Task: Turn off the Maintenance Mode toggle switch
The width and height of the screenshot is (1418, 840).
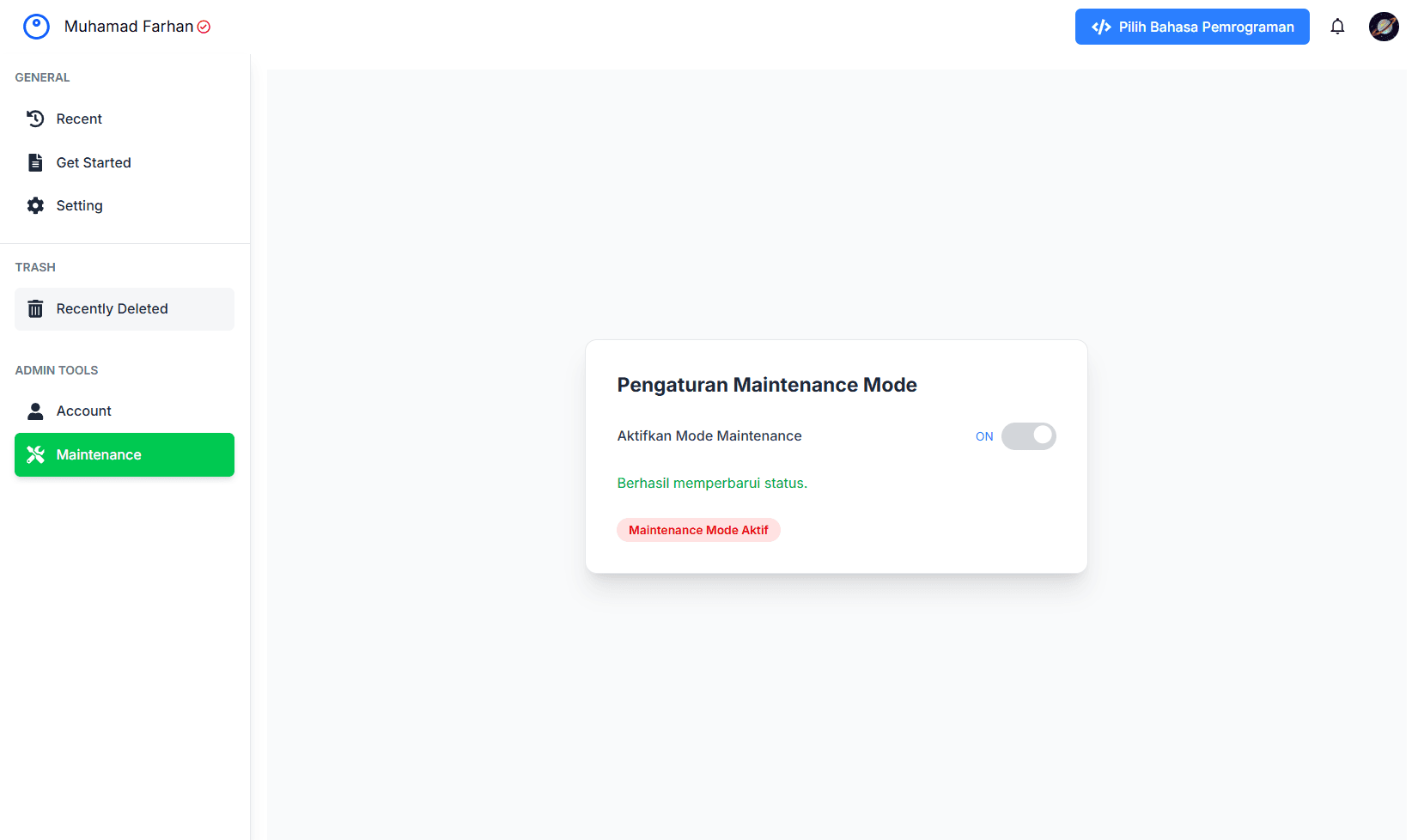Action: click(1028, 436)
